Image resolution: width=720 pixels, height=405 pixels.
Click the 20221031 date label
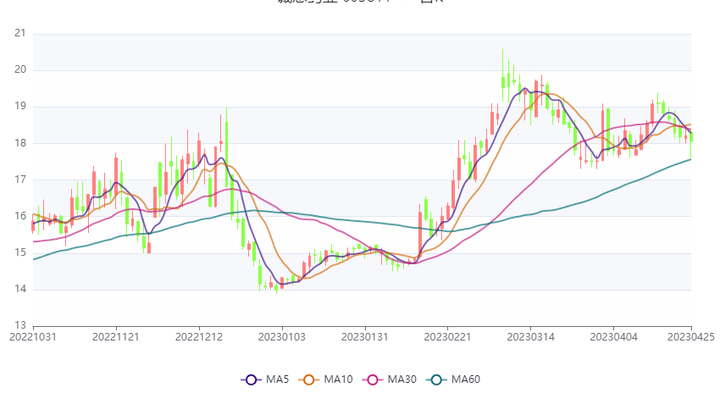click(33, 338)
